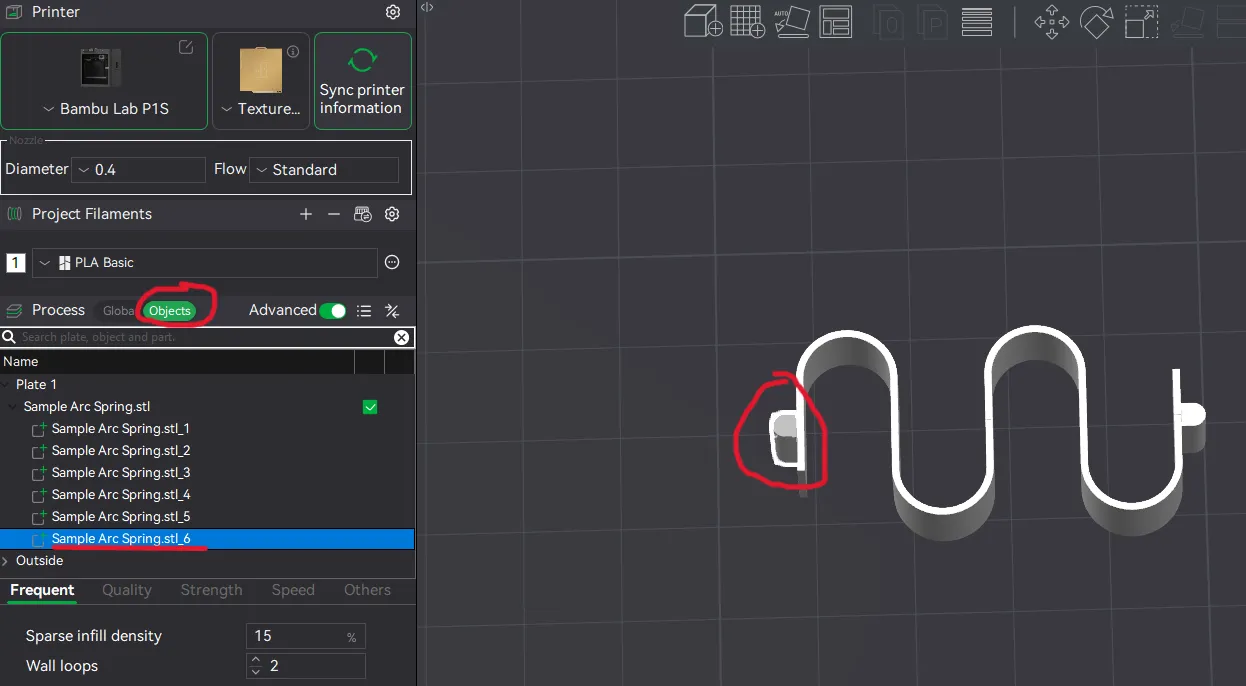The image size is (1246, 686).
Task: Clear the object search field
Action: click(401, 337)
